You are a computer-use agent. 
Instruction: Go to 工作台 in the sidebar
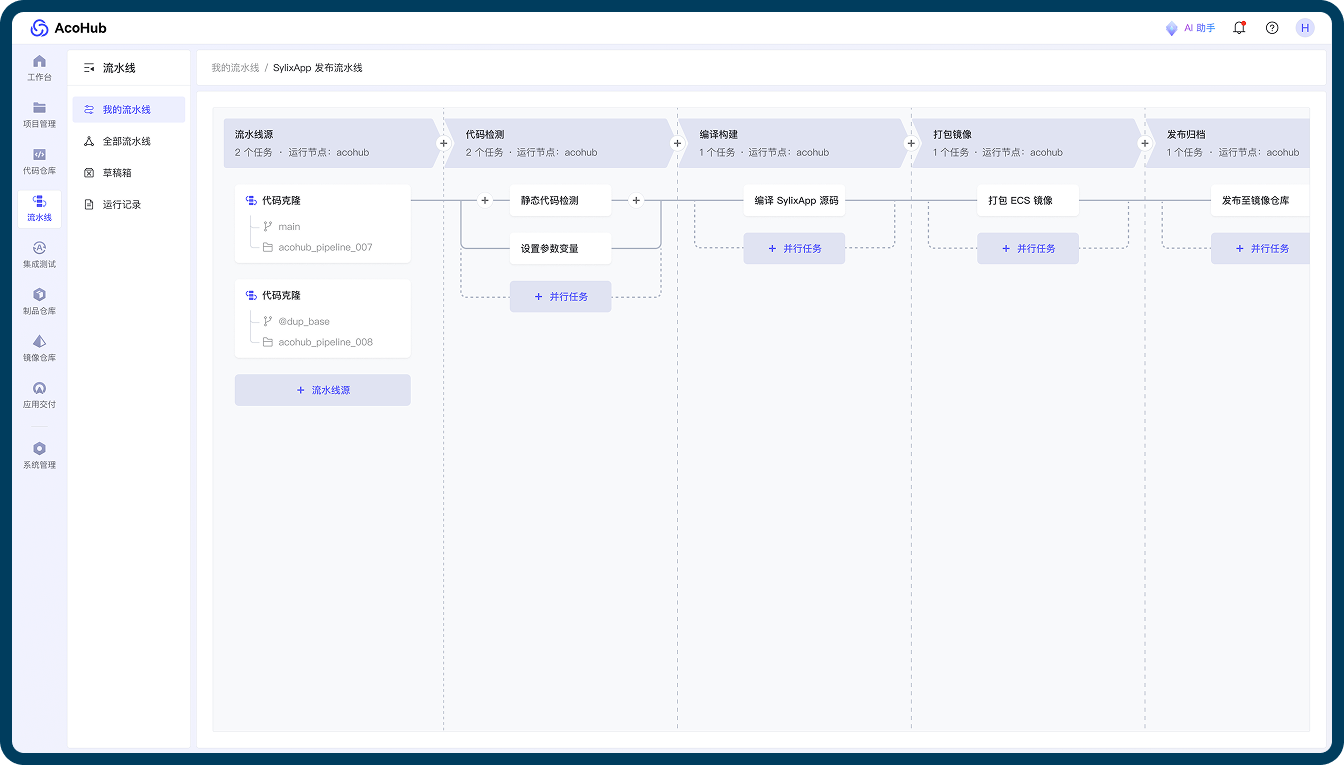39,68
